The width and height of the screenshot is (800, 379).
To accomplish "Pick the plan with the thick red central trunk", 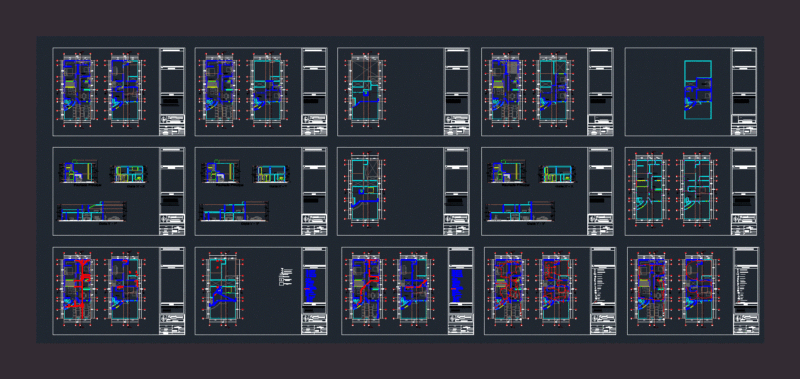I will 78,290.
